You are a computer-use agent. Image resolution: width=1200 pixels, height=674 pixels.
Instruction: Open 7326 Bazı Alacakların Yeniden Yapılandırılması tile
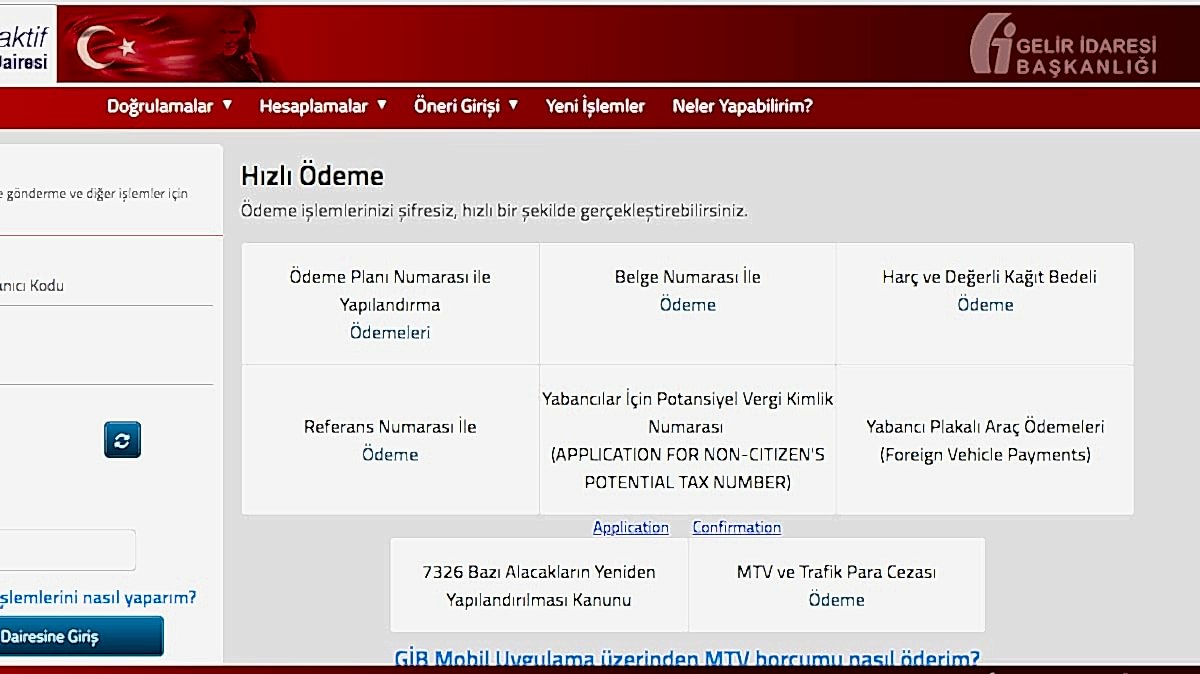tap(539, 586)
